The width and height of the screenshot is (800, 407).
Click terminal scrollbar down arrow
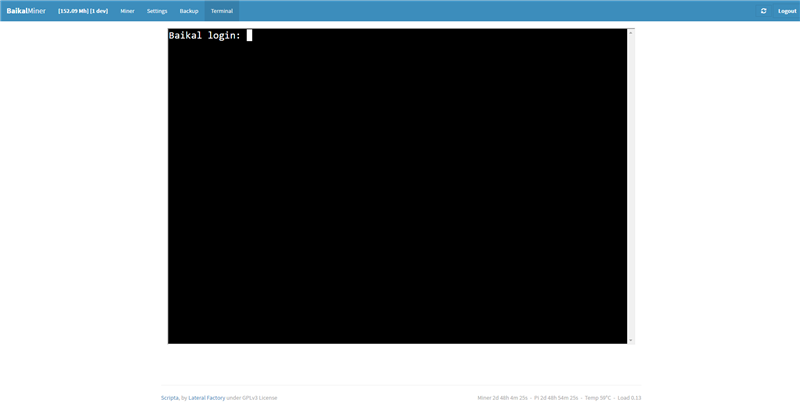[631, 340]
